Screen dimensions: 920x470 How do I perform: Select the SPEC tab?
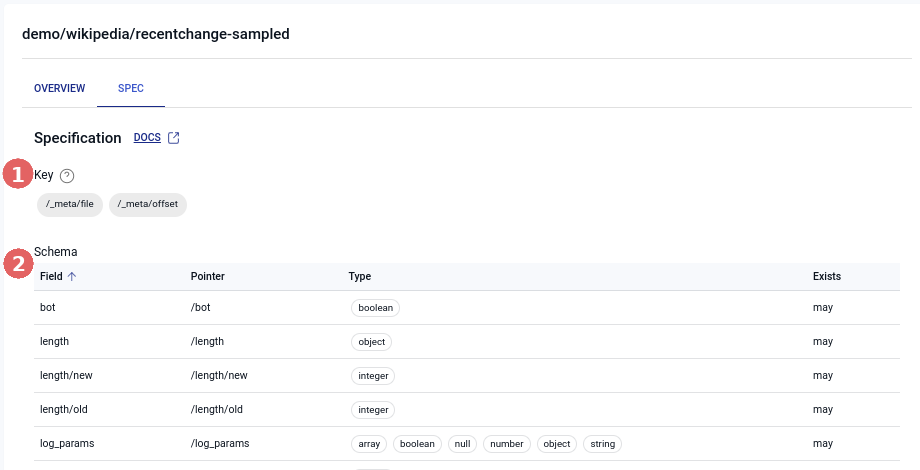[131, 88]
